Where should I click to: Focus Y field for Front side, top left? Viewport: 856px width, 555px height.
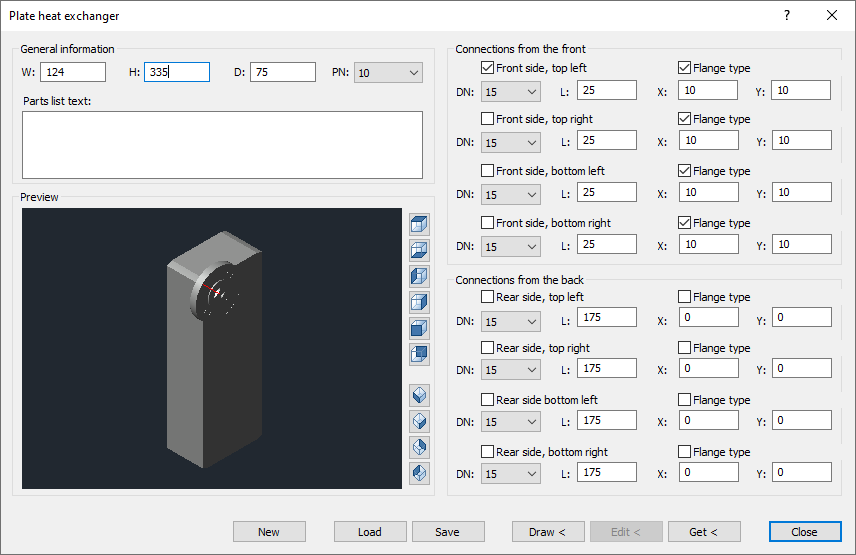tap(801, 90)
